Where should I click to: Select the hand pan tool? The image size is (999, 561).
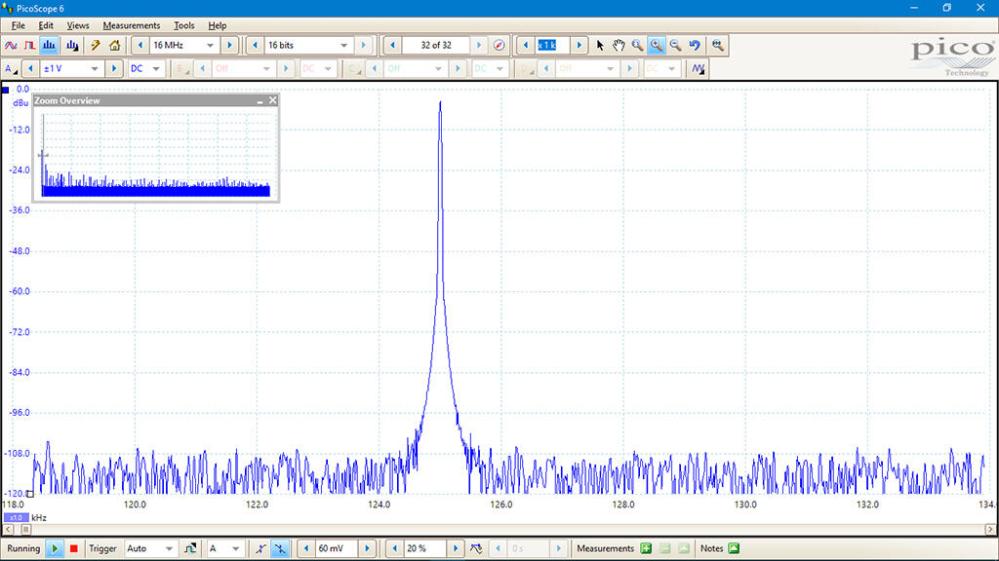[x=618, y=45]
